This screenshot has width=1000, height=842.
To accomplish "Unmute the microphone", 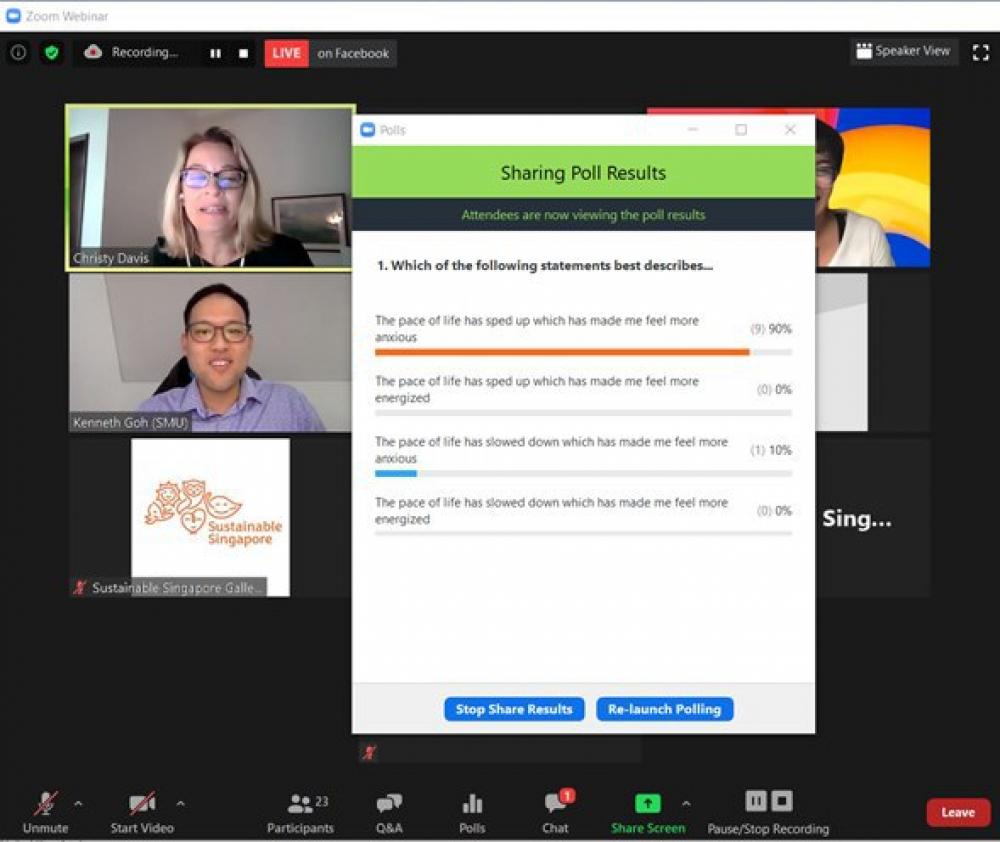I will click(x=45, y=812).
